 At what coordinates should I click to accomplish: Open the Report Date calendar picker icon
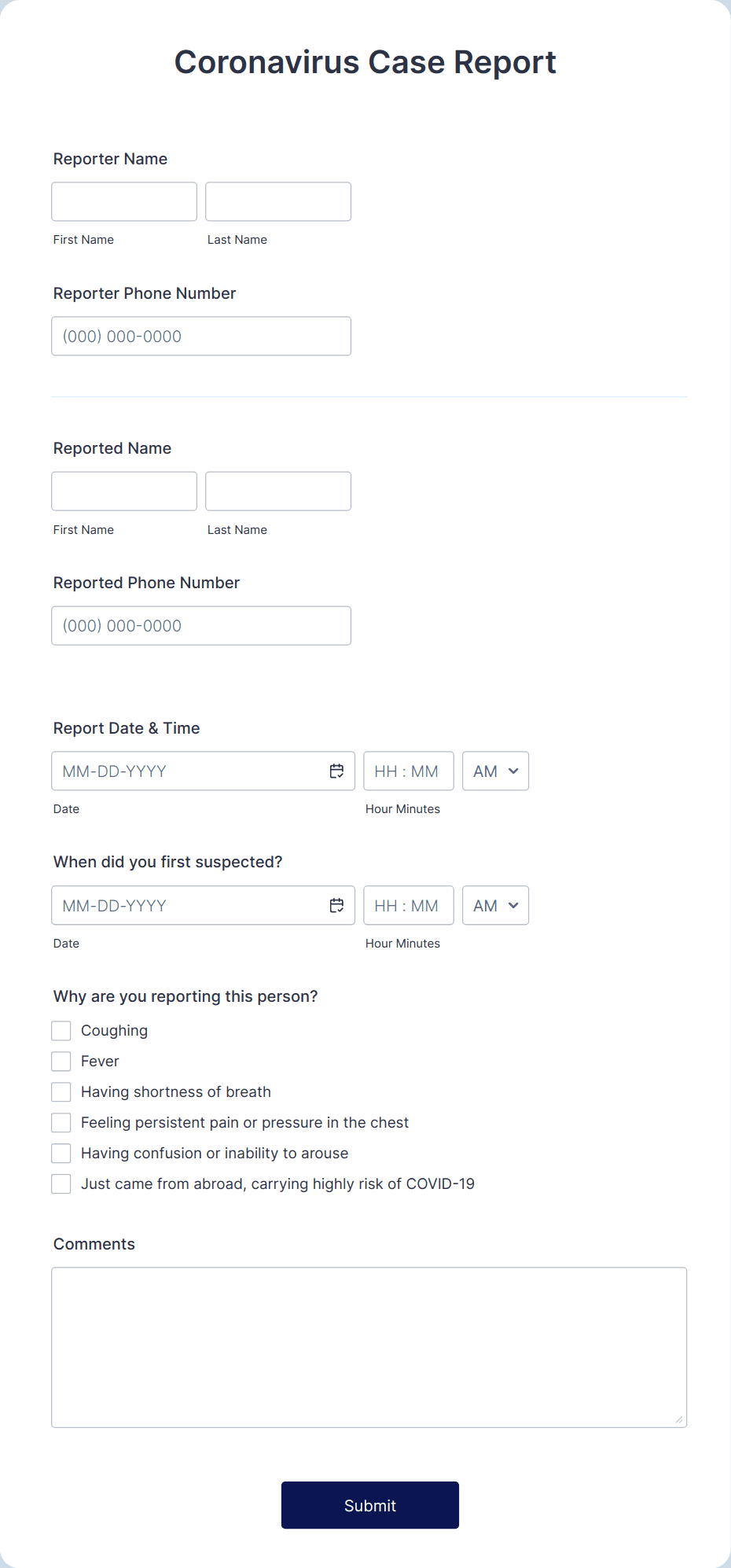coord(336,771)
